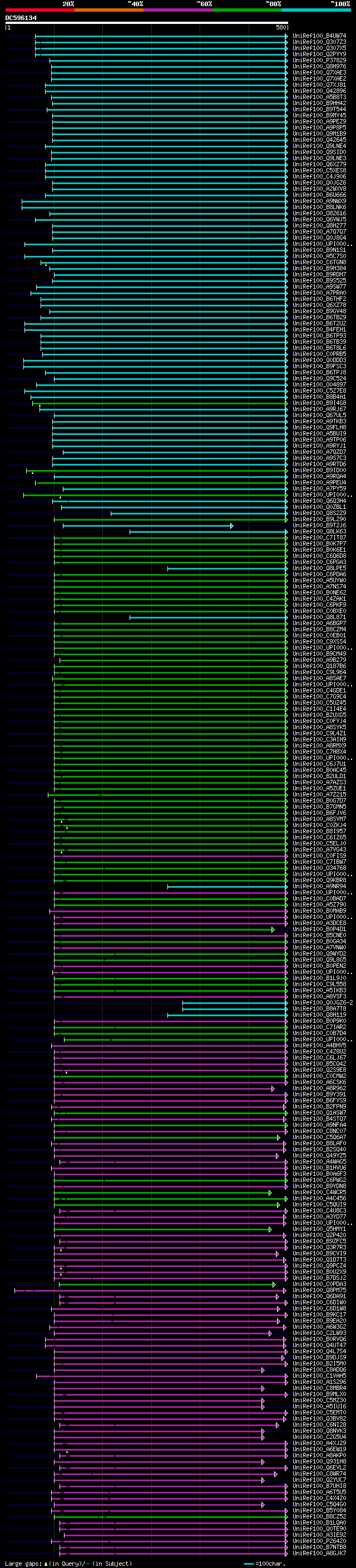356x1568 pixels.
Task: Select entry UniRef100_B6U666
Action: [x=319, y=195]
